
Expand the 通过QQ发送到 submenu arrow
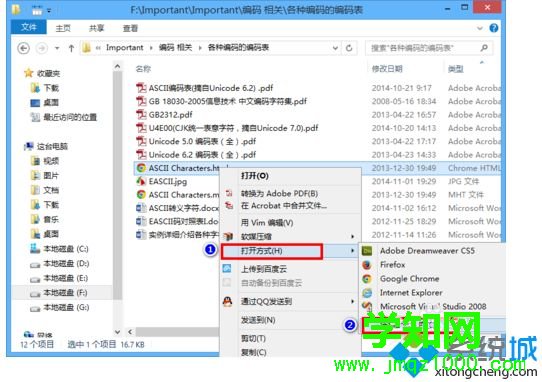[x=352, y=301]
